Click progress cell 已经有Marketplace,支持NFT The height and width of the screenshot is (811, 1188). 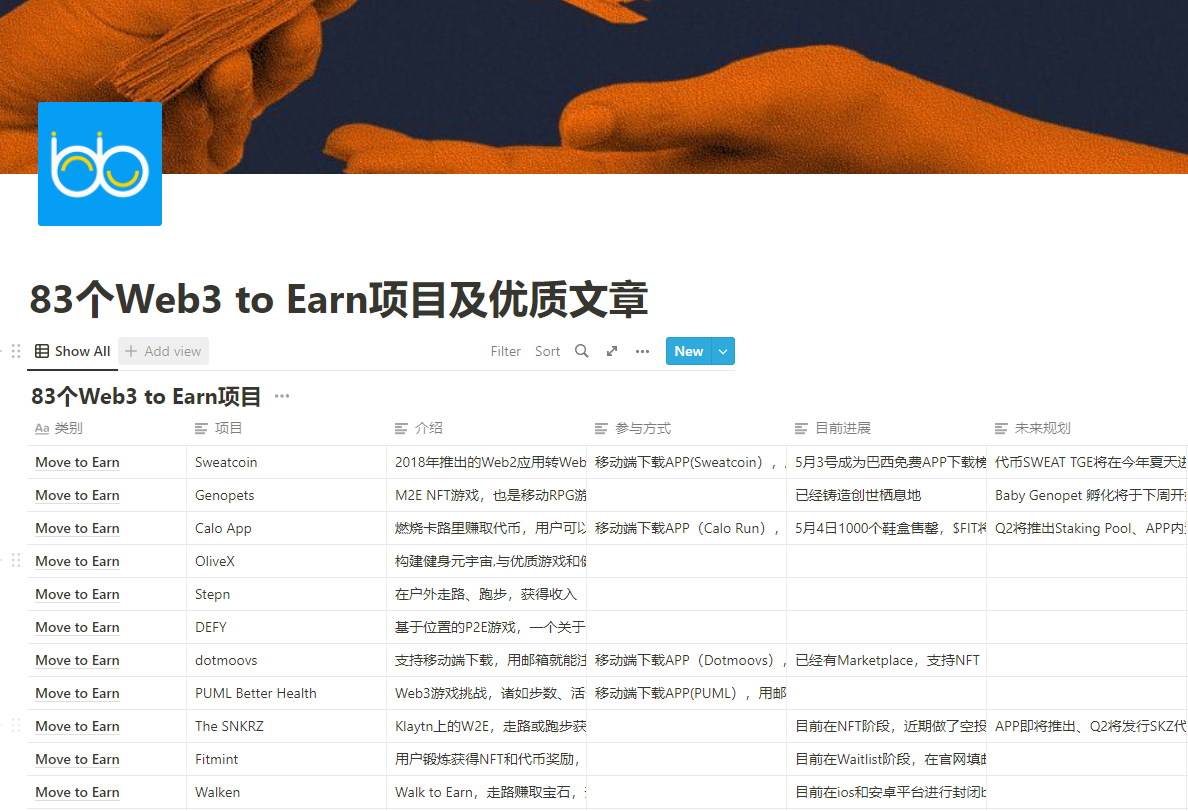pyautogui.click(x=886, y=660)
